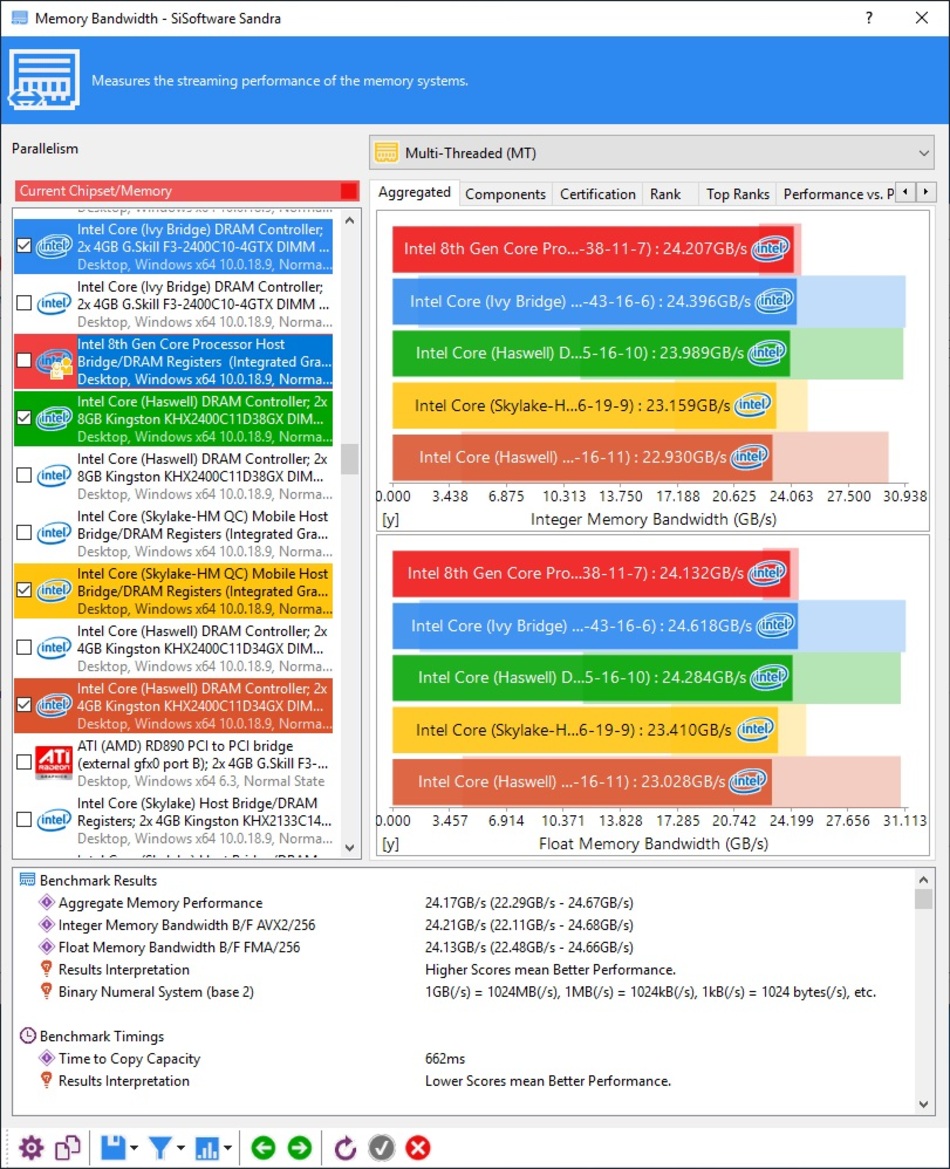Click Intel logo on the 23.028GB/s float bar

coord(748,781)
